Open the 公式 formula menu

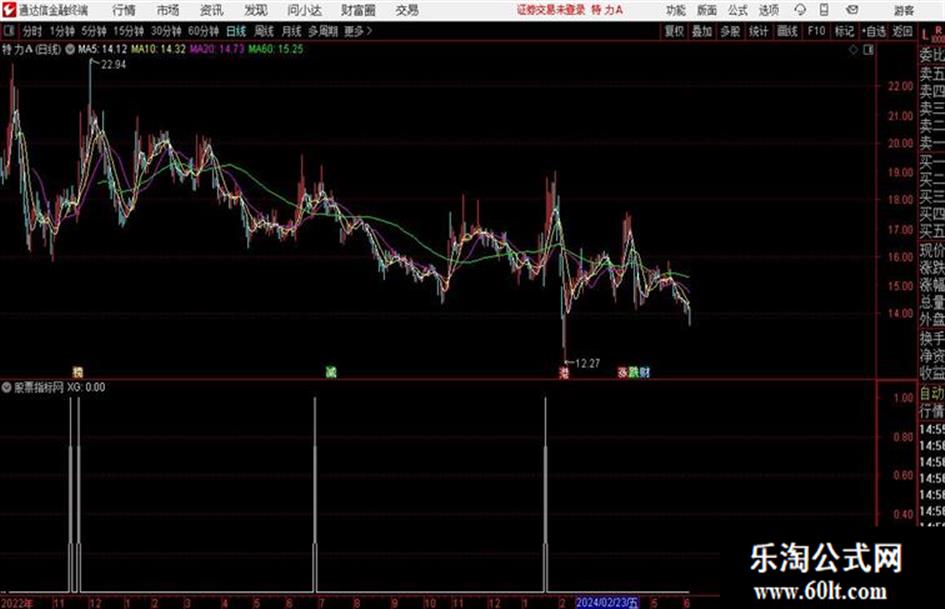click(738, 10)
